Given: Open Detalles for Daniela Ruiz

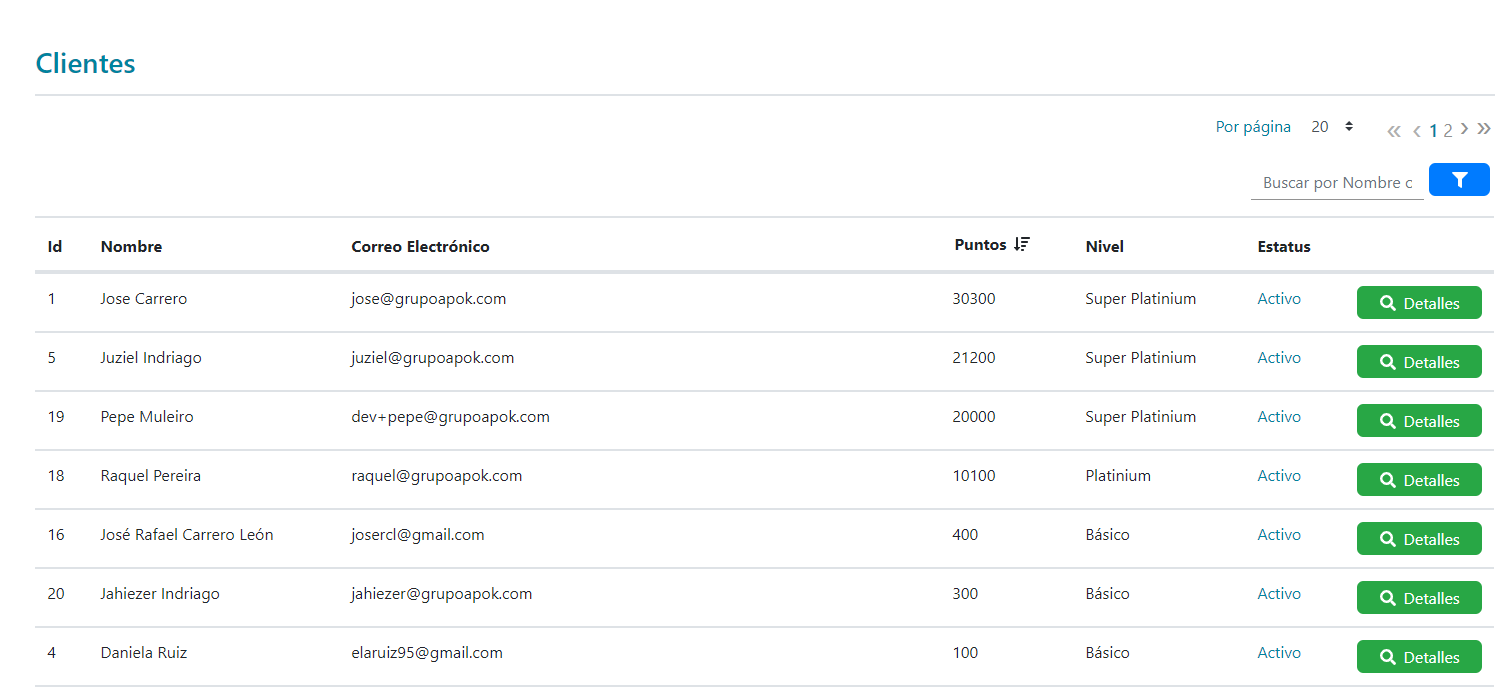Looking at the screenshot, I should [x=1418, y=657].
